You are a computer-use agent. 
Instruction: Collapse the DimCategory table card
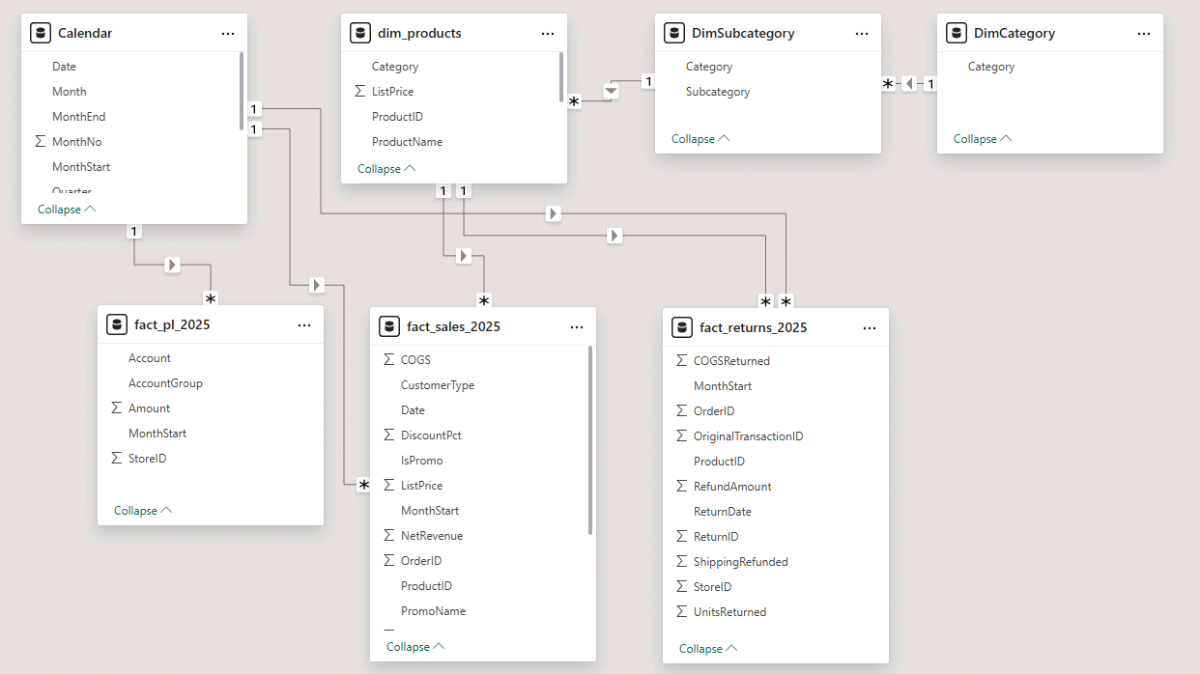pos(982,139)
